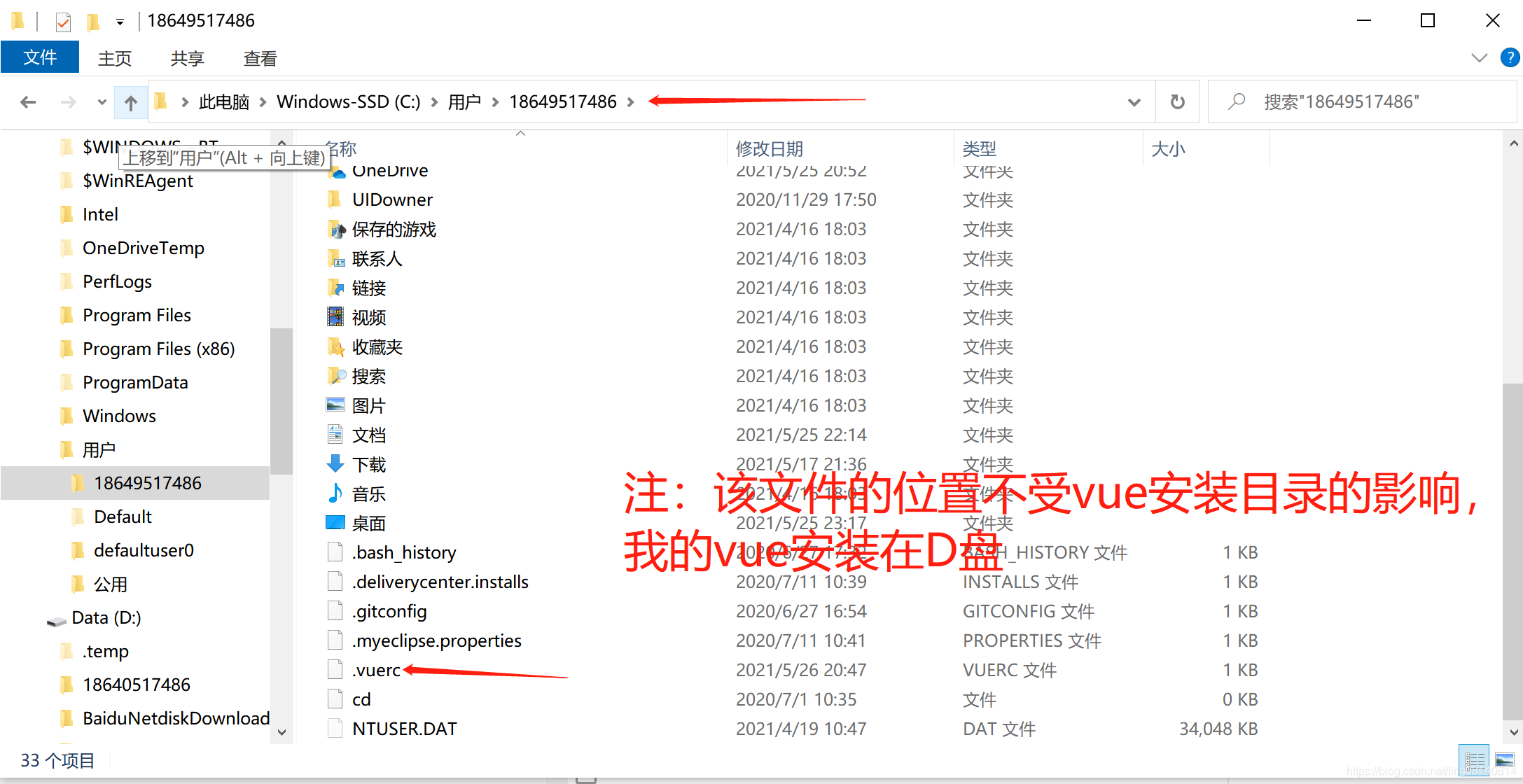Select Program Files in the navigation tree
Image resolution: width=1523 pixels, height=784 pixels.
(x=137, y=315)
